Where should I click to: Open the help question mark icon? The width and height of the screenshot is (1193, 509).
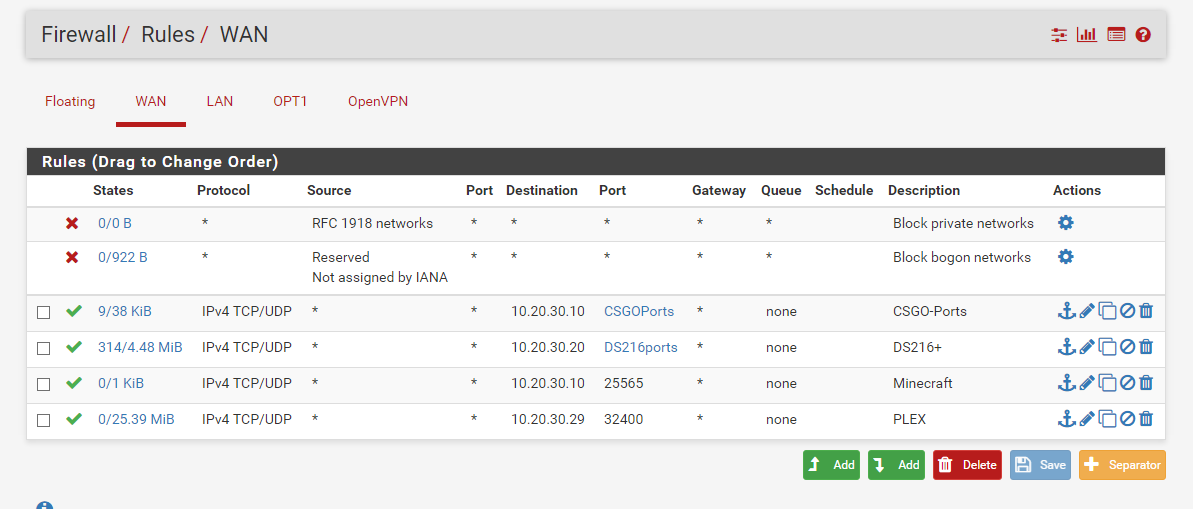(1143, 35)
